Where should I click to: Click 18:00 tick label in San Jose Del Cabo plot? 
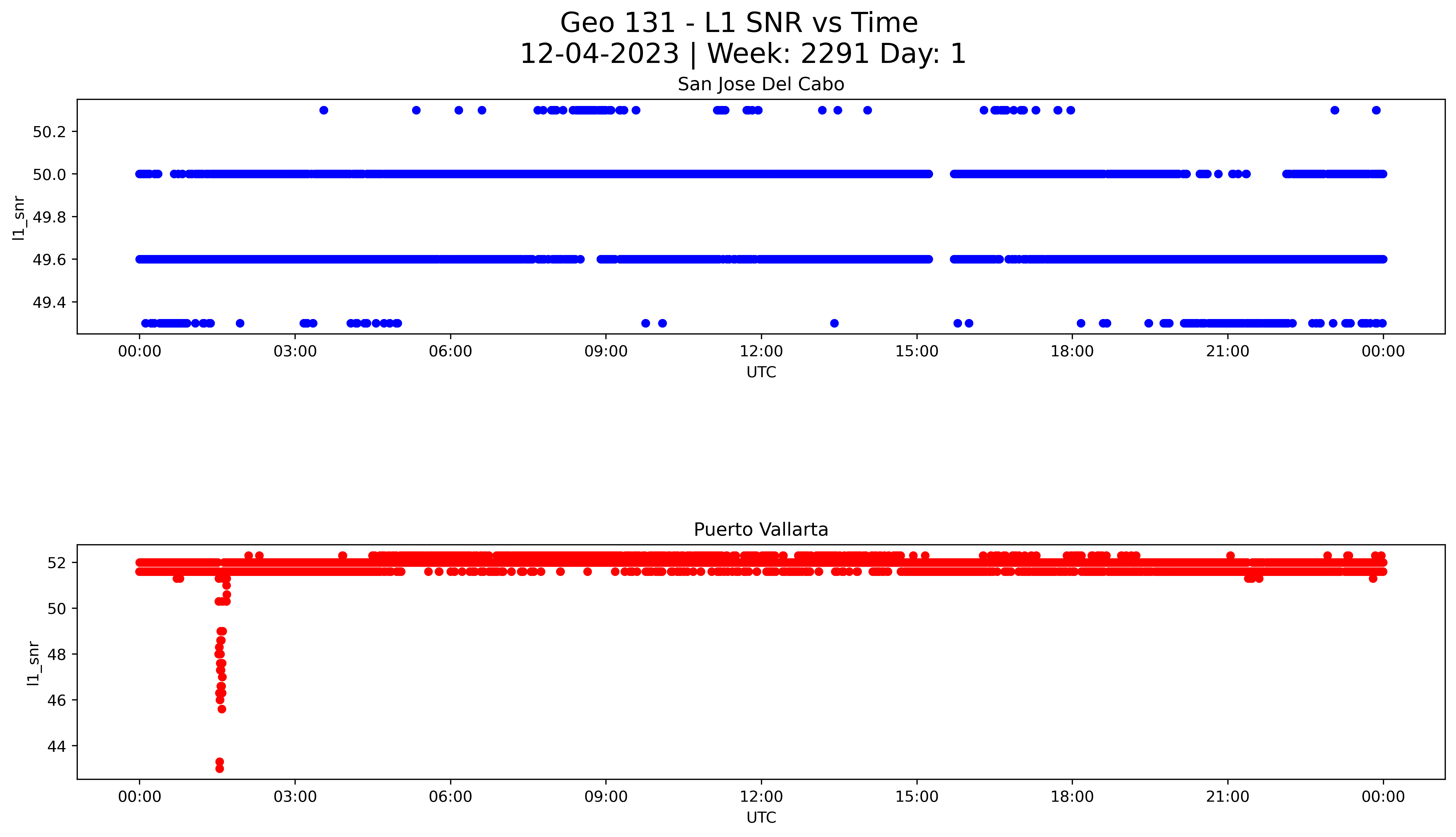point(1072,352)
